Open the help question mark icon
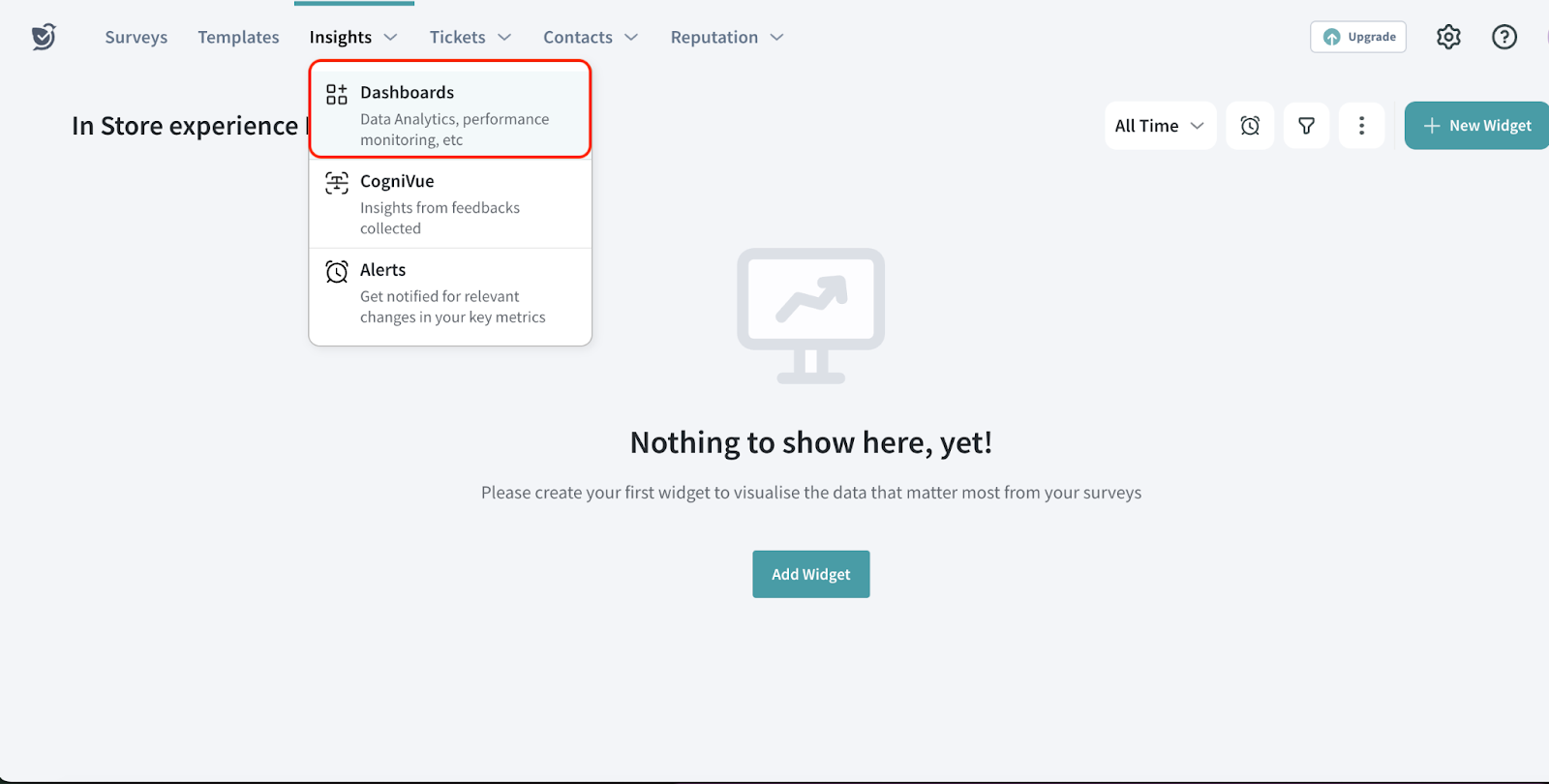 coord(1503,37)
